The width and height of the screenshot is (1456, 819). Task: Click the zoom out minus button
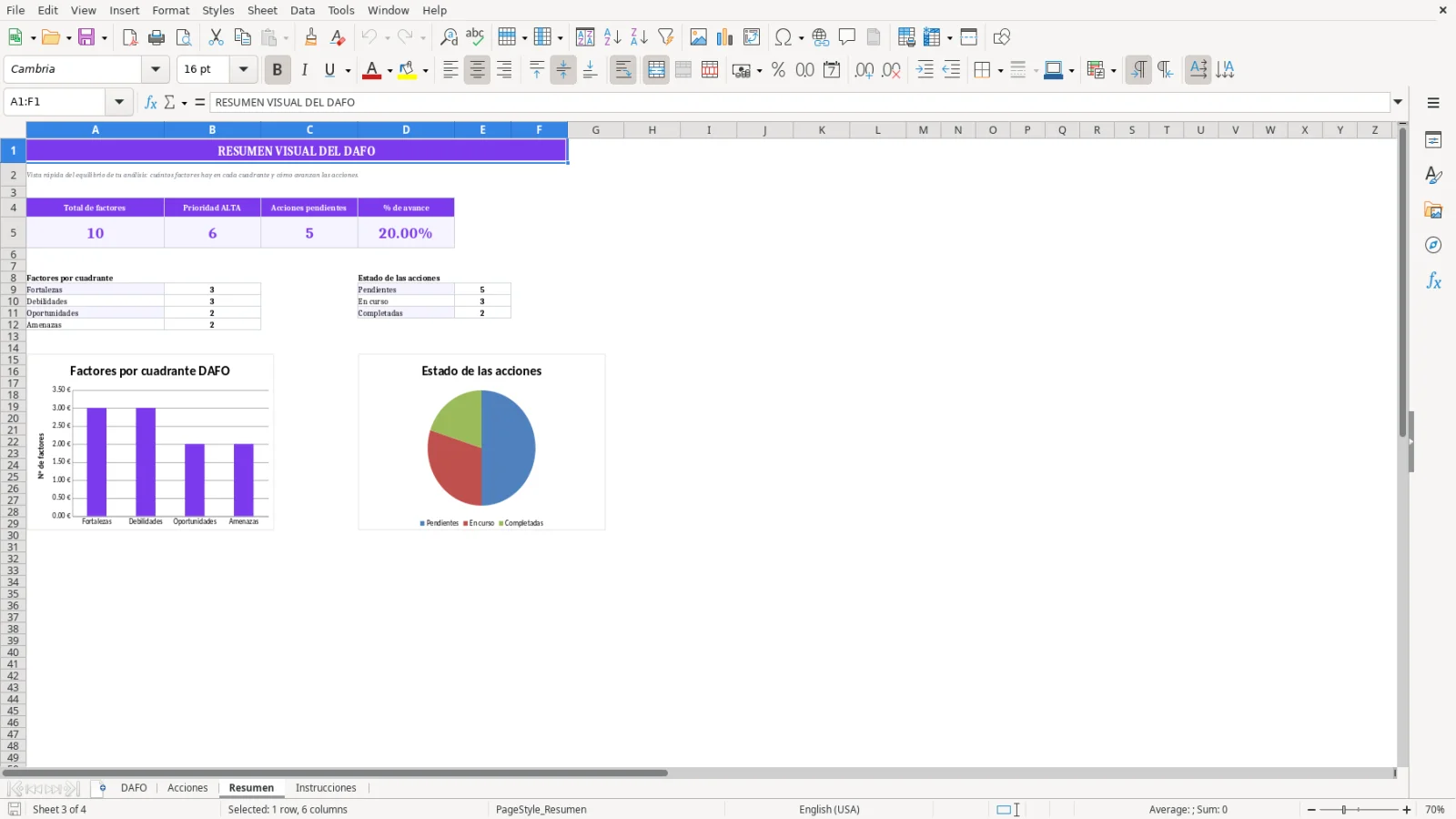1311,810
